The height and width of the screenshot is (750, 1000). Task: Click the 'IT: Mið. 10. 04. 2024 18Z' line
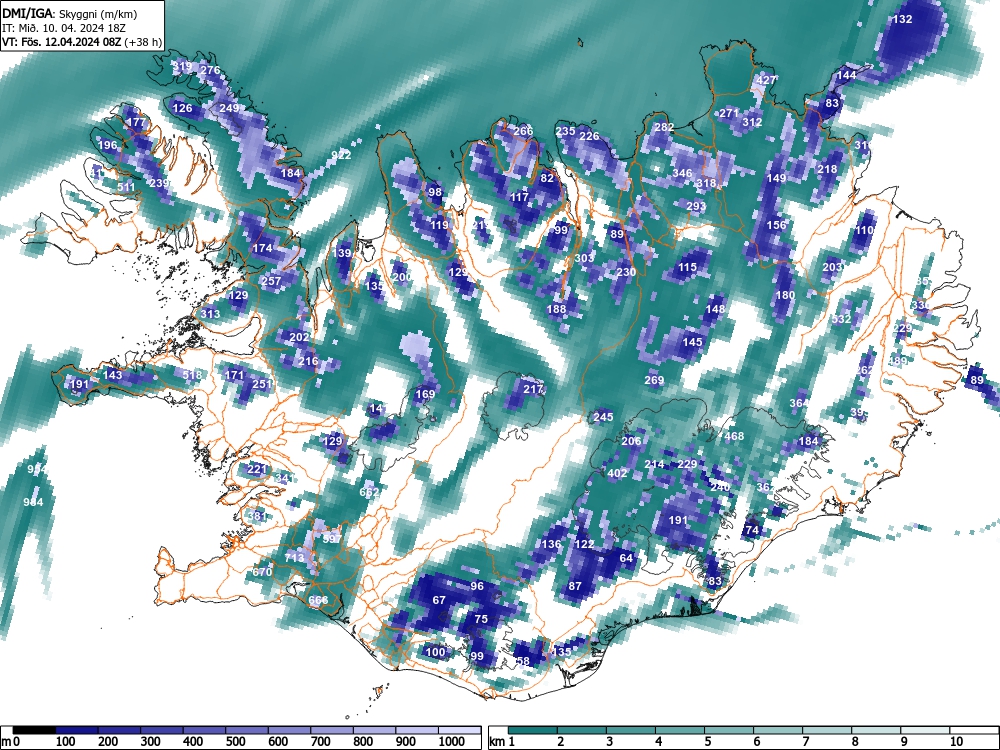pyautogui.click(x=64, y=28)
